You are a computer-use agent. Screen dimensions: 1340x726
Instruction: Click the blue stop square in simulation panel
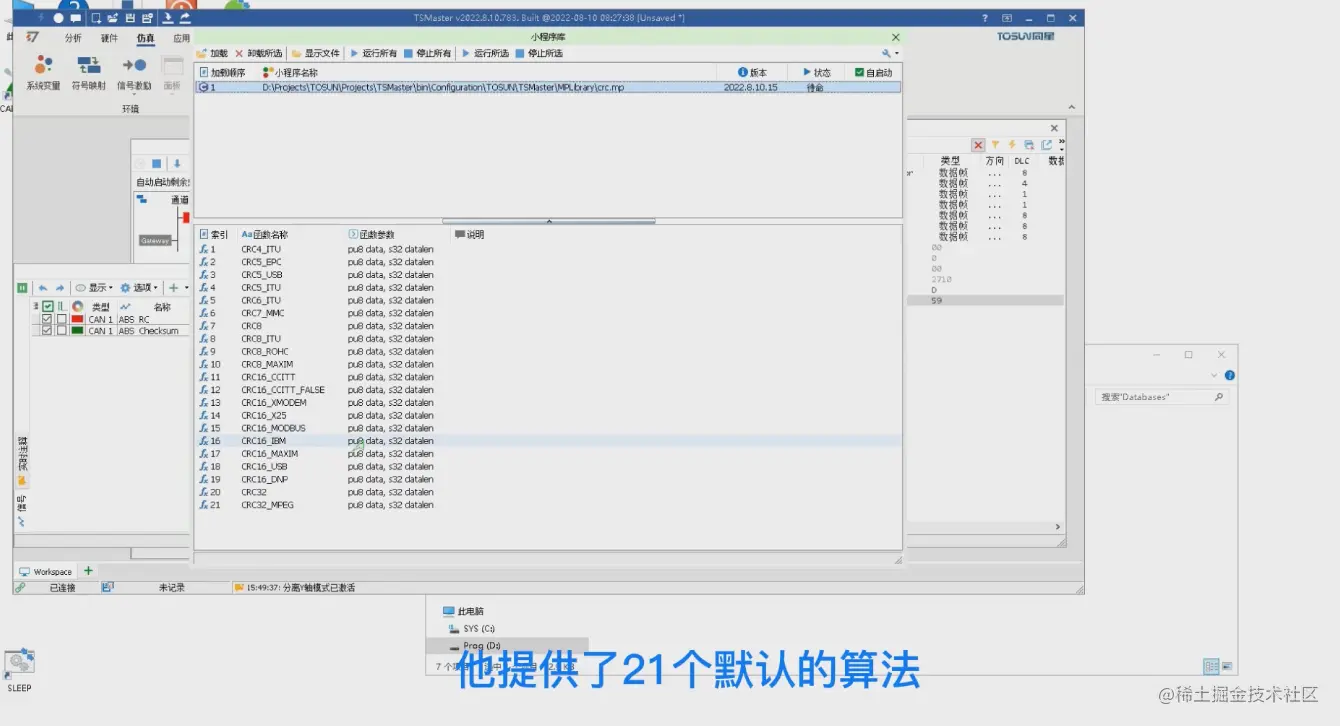coord(157,164)
